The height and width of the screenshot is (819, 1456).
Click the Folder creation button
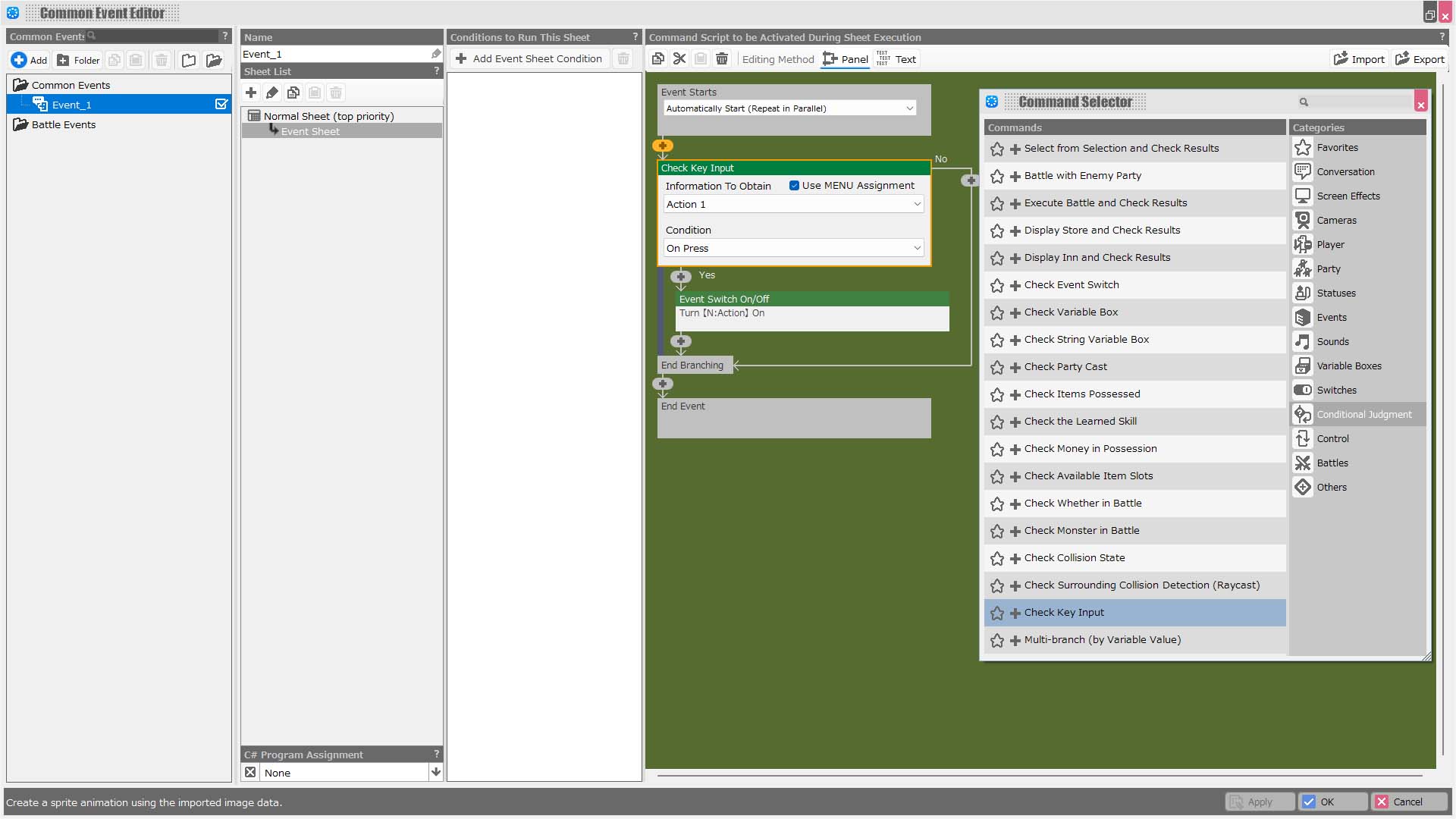(x=79, y=60)
